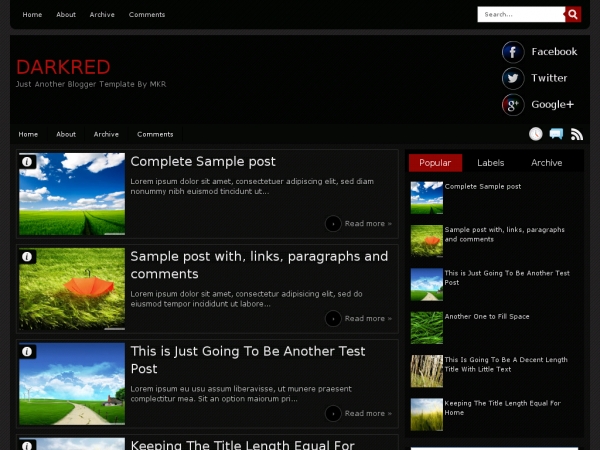600x450 pixels.
Task: Open the blue sky field post image
Action: 72,194
